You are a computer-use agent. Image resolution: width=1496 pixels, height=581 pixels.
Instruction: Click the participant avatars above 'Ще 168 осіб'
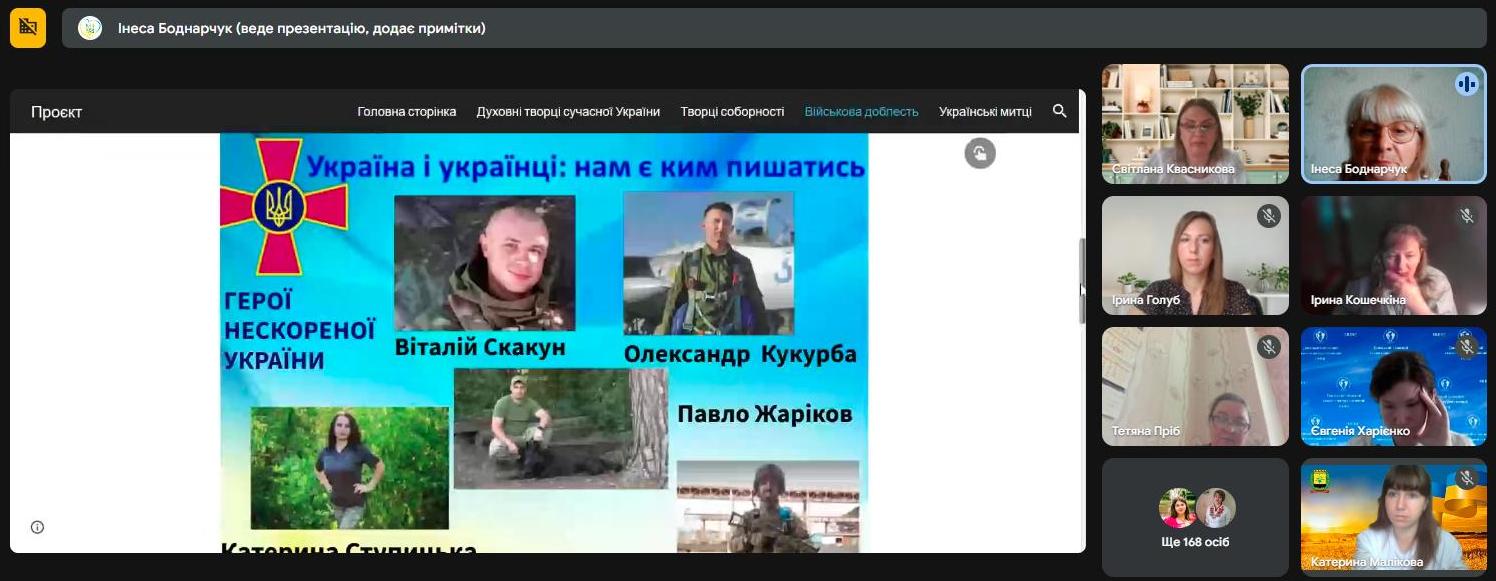click(1196, 508)
